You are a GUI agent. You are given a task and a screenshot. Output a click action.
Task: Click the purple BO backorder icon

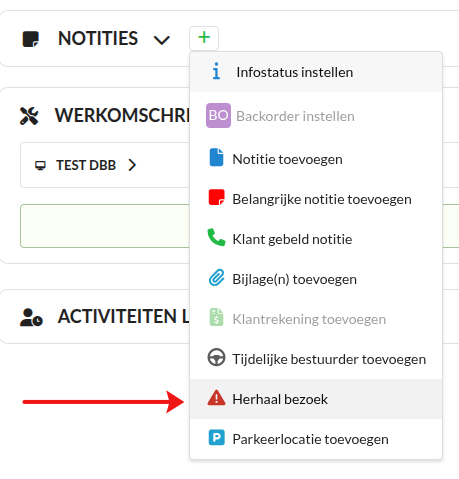coord(218,116)
